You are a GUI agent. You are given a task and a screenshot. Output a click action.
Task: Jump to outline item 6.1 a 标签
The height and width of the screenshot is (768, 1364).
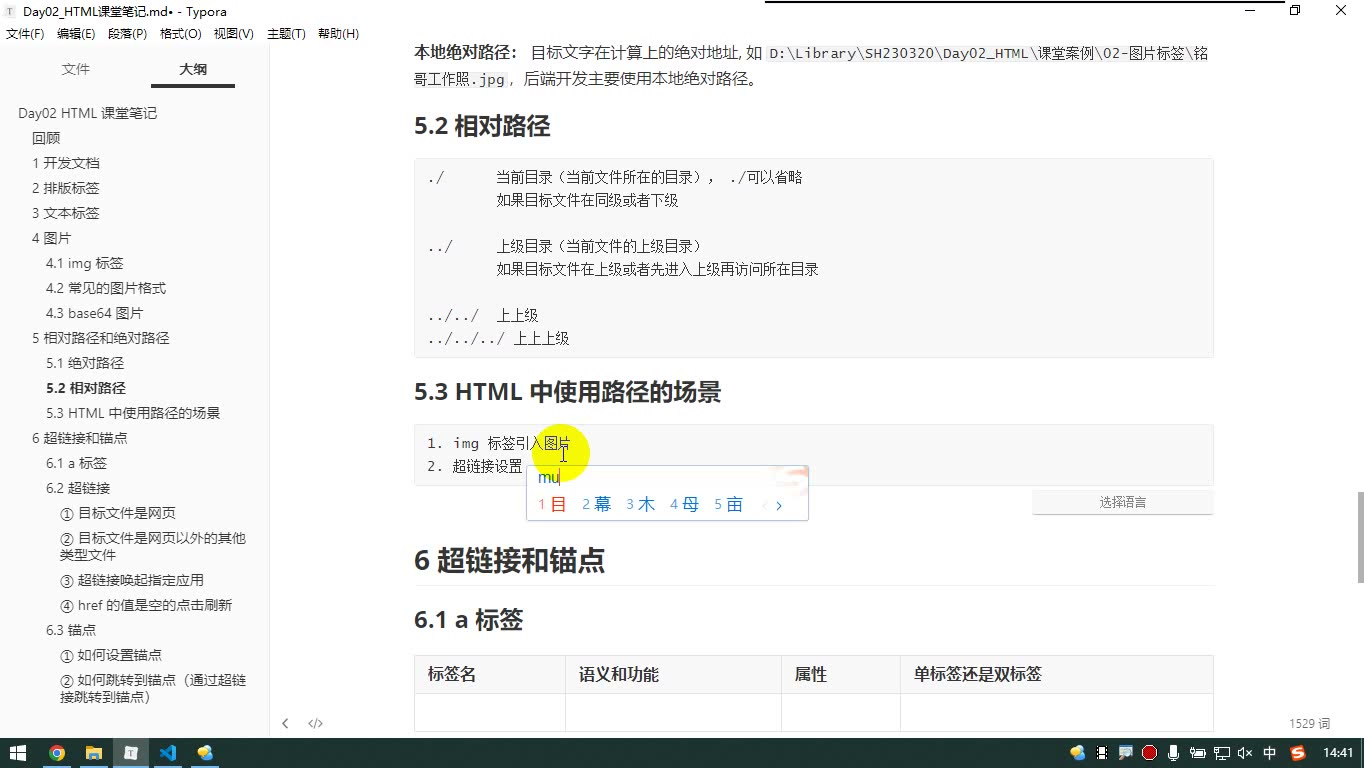click(x=76, y=463)
